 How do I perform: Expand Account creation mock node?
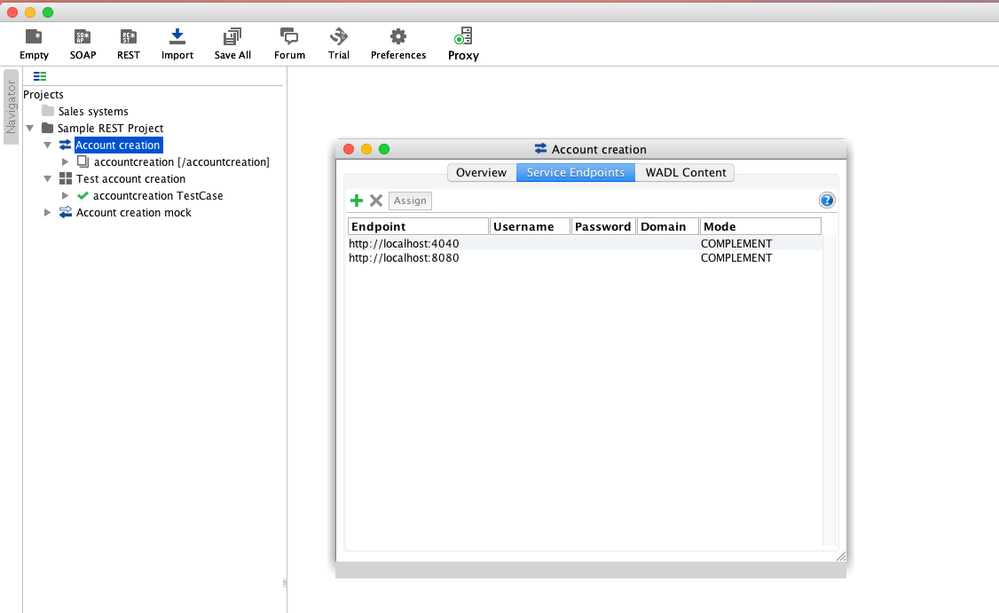(47, 213)
